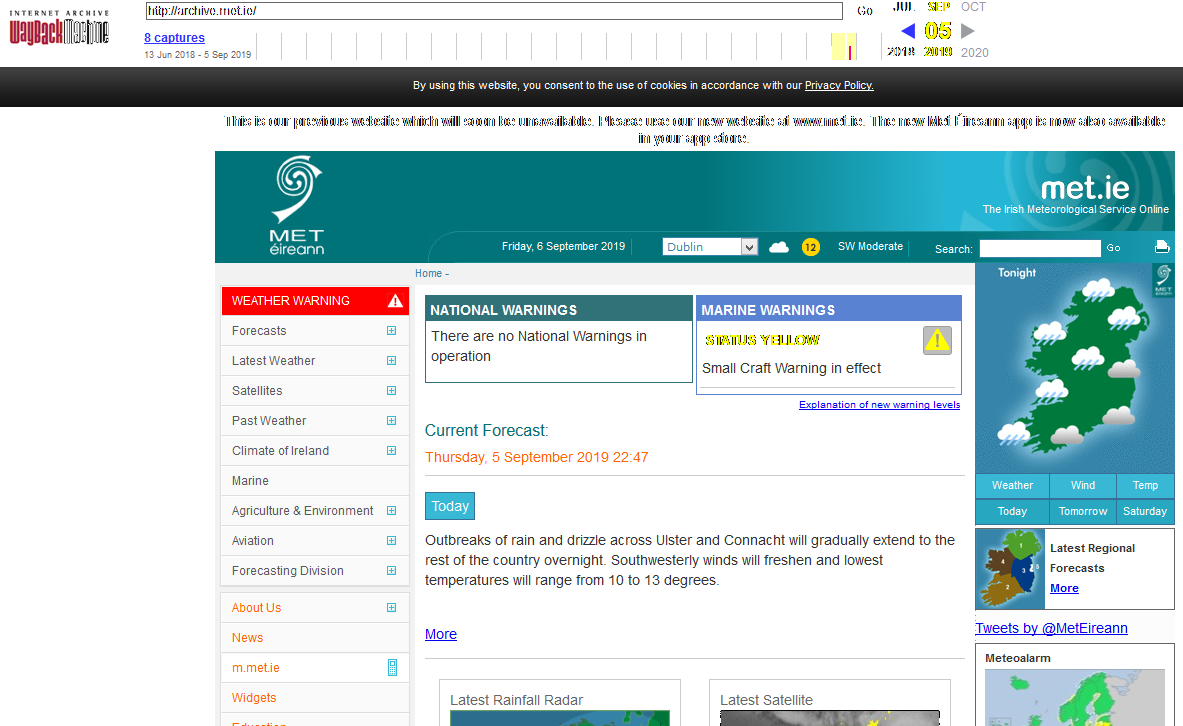Click the Met Éireann swirl logo
Viewport: 1183px width, 726px height.
(298, 205)
